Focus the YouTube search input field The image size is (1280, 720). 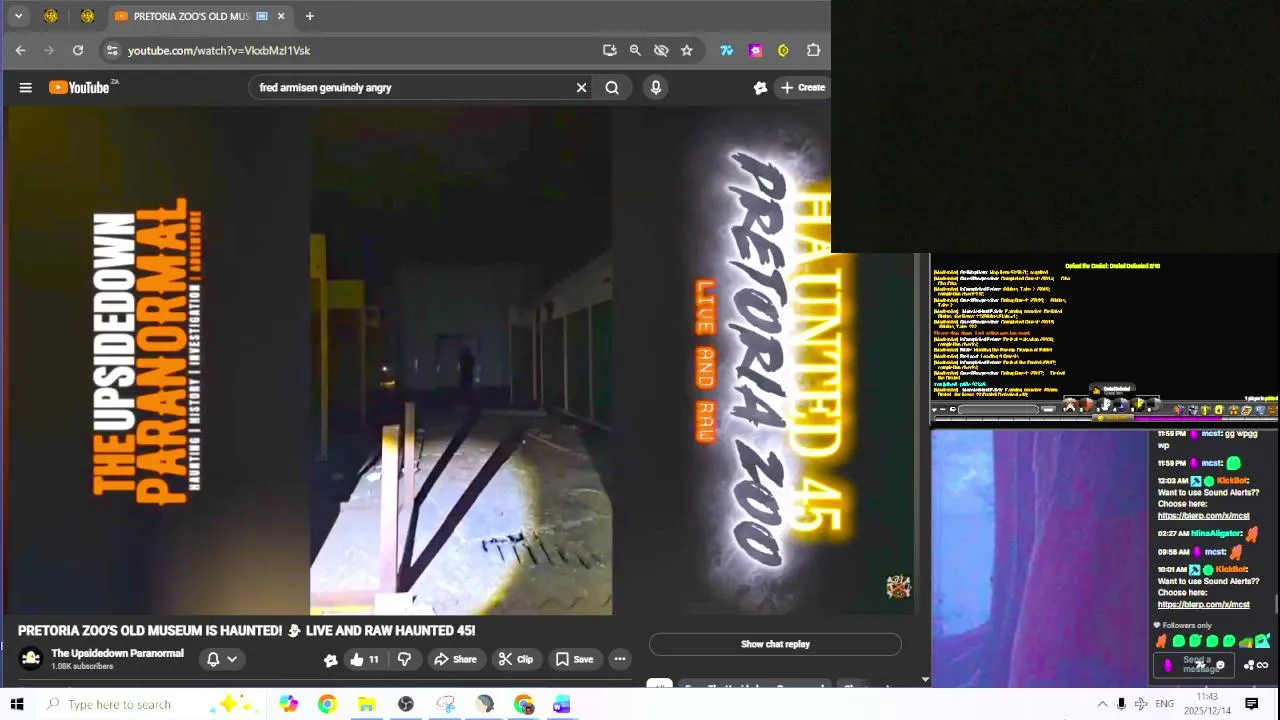pyautogui.click(x=412, y=88)
